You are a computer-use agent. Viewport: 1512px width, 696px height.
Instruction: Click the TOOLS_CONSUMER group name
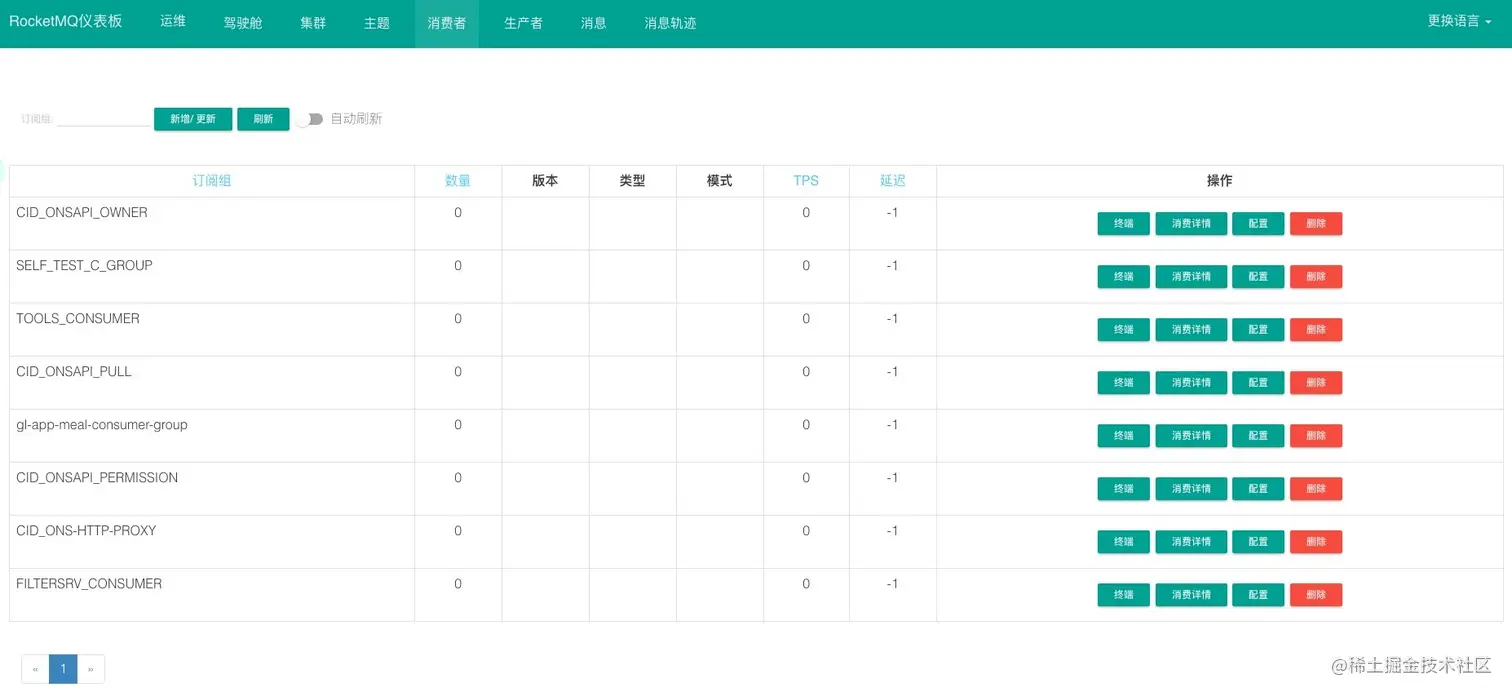tap(78, 319)
